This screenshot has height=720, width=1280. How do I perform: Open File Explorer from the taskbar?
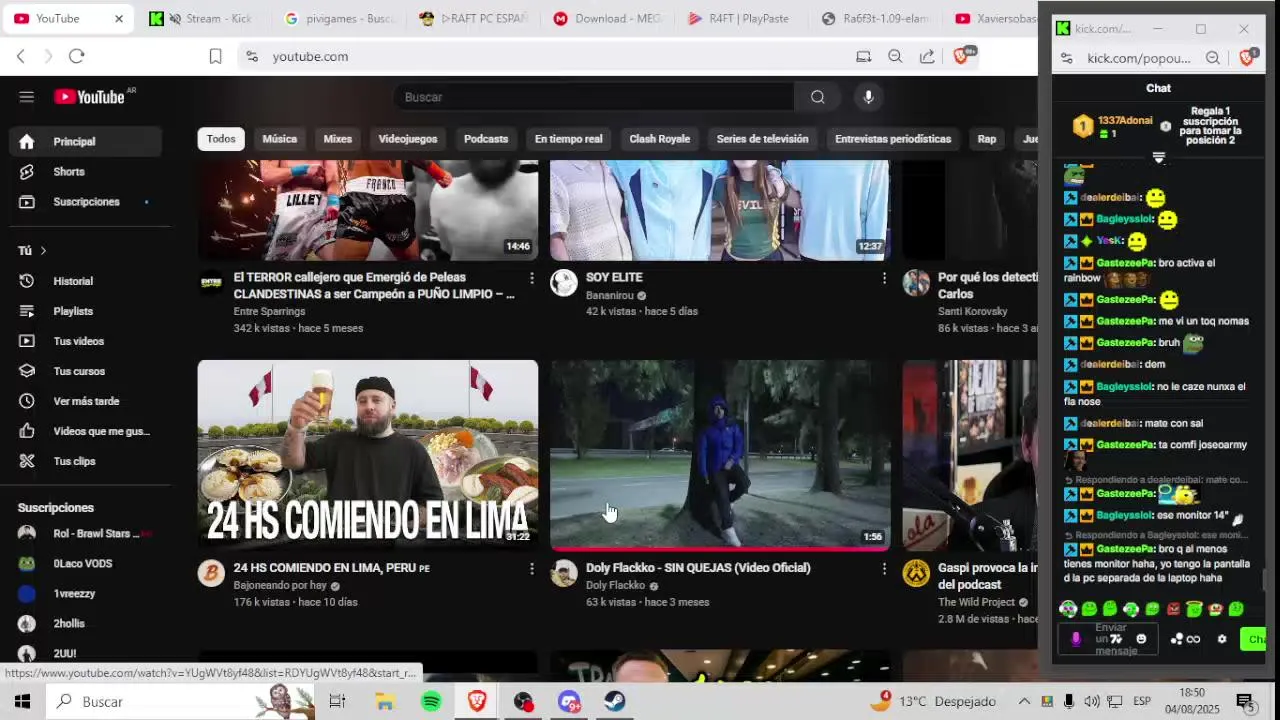pyautogui.click(x=385, y=702)
